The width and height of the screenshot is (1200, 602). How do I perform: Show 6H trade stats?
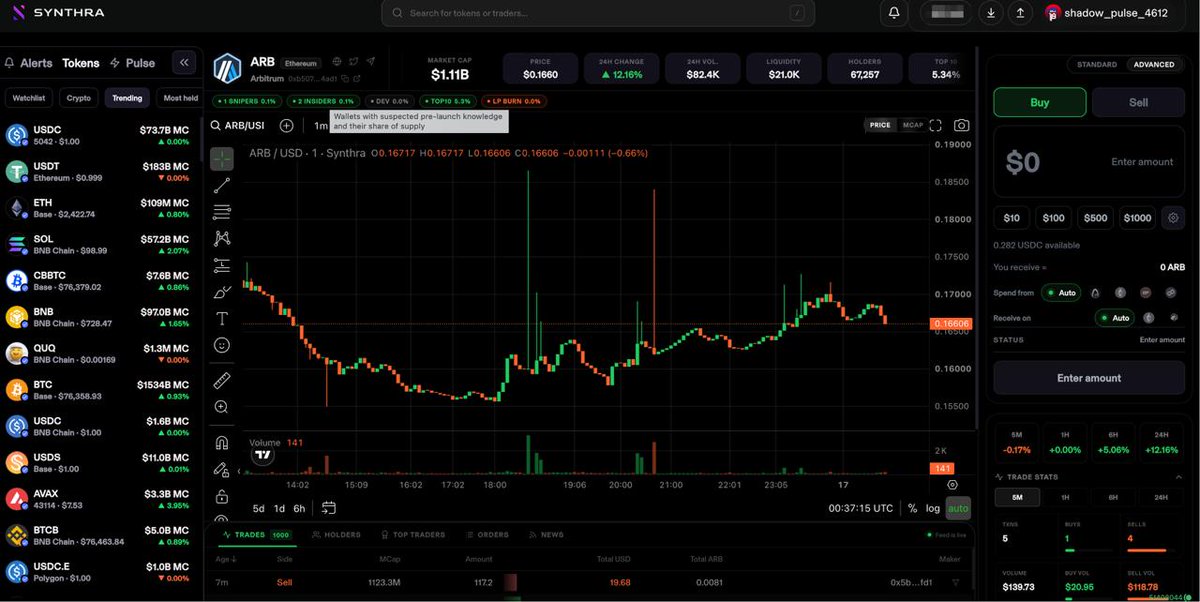click(x=1113, y=497)
